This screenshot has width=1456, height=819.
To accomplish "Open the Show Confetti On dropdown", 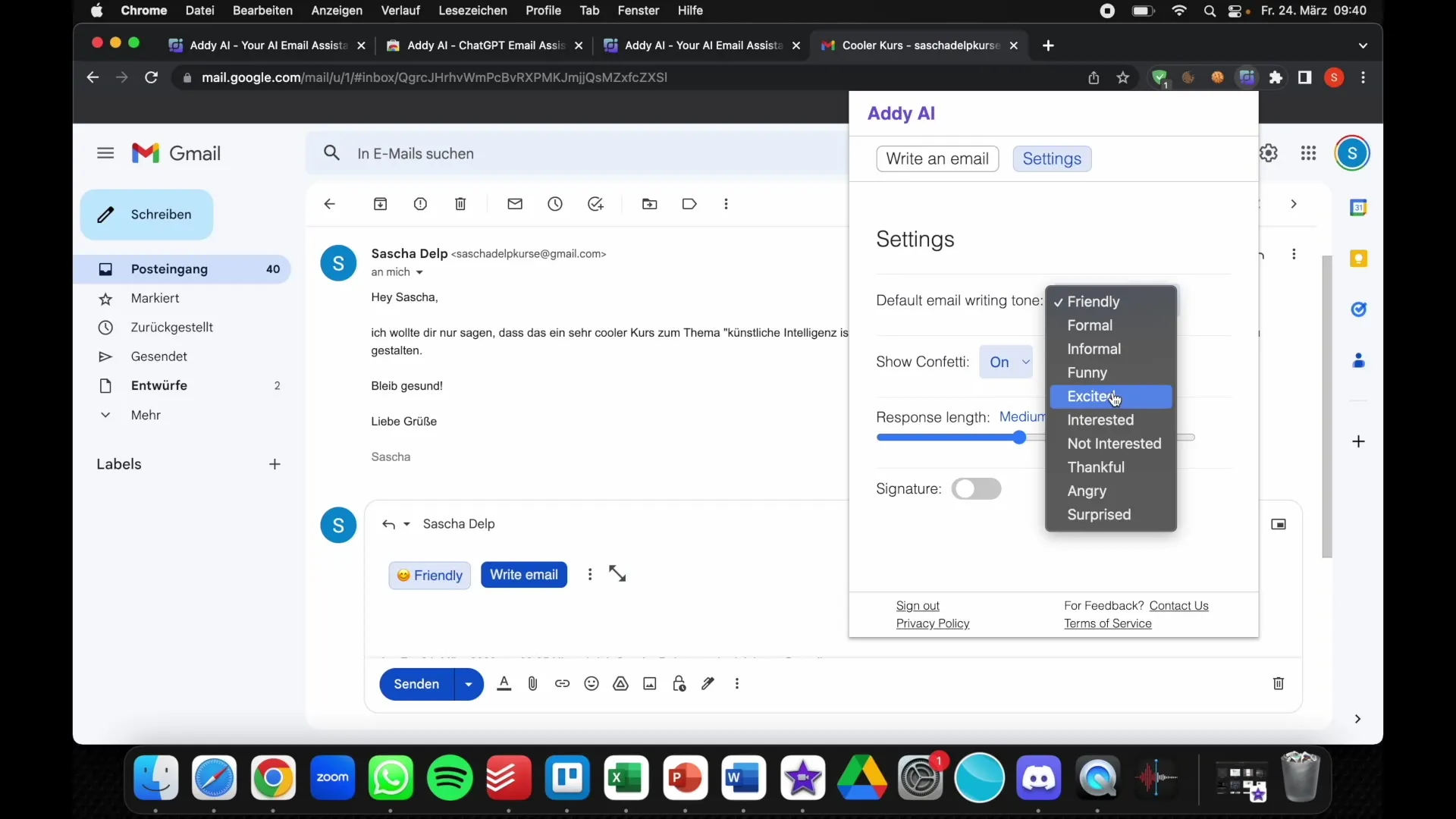I will click(1006, 362).
